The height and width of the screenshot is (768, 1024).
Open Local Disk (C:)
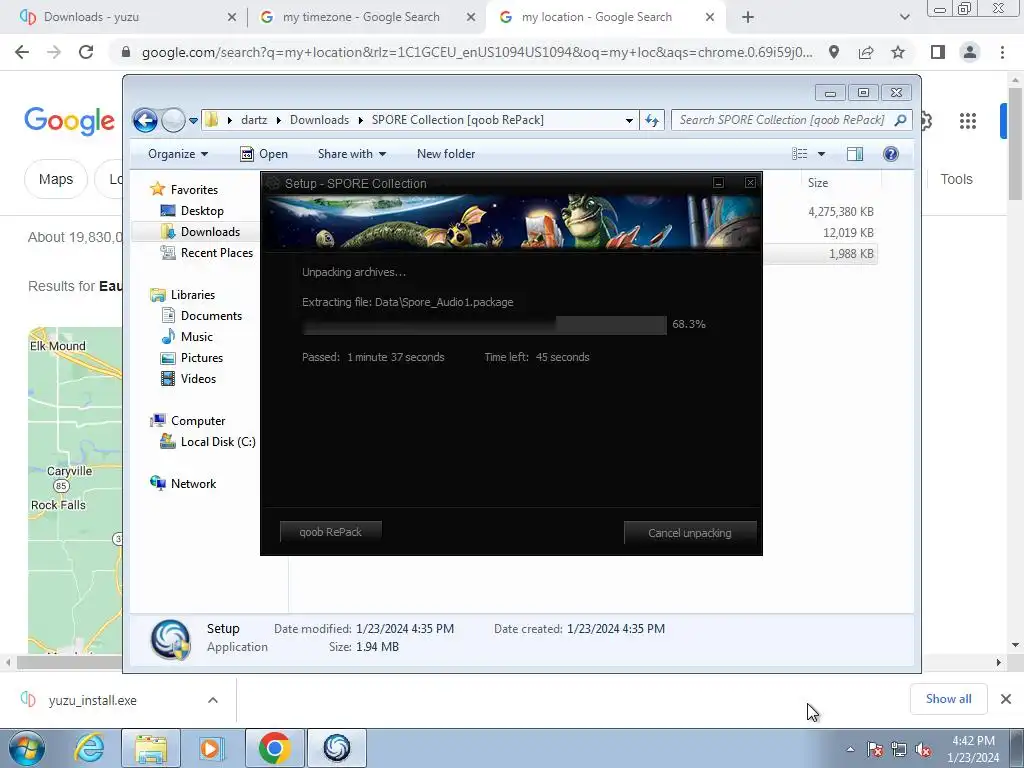(x=208, y=442)
